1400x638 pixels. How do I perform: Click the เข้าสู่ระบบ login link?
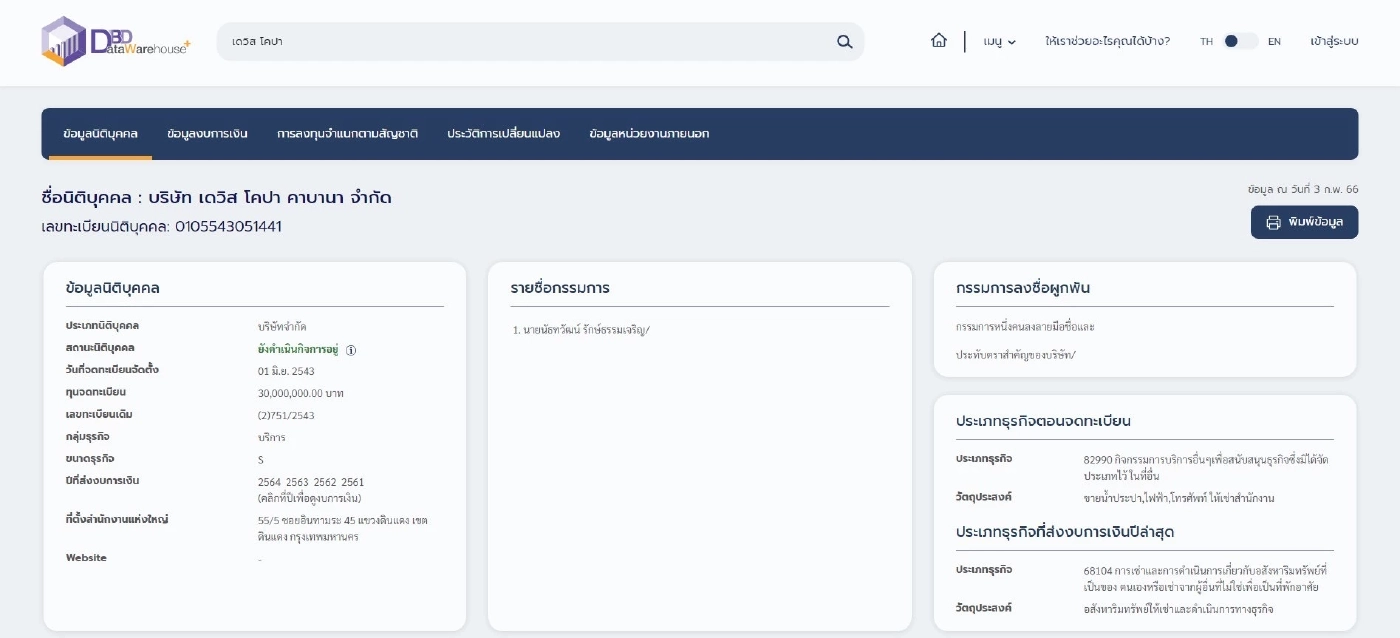1334,42
